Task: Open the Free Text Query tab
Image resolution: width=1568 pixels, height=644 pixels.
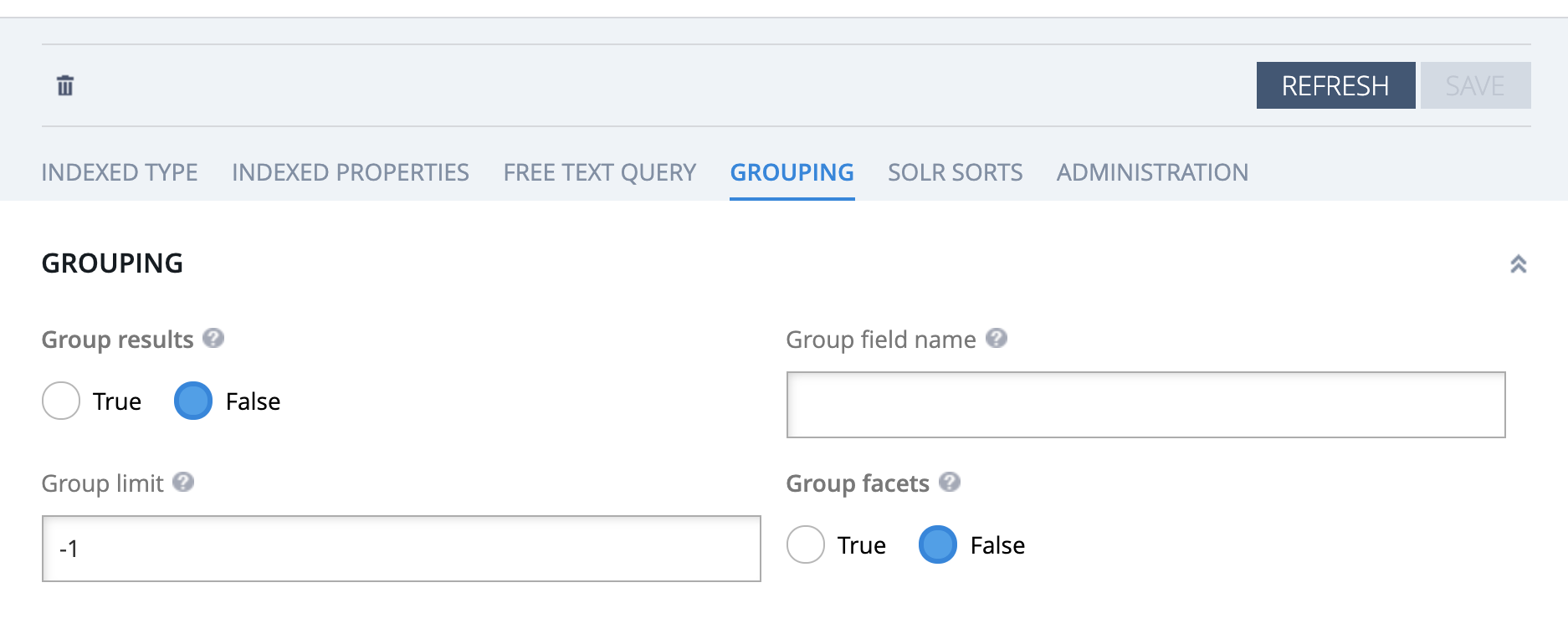Action: [600, 172]
